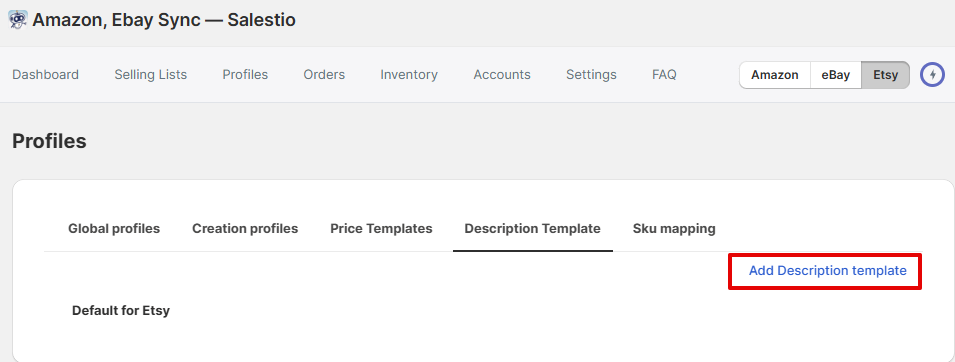This screenshot has height=362, width=955.
Task: Open Settings from the top navigation
Action: (591, 74)
